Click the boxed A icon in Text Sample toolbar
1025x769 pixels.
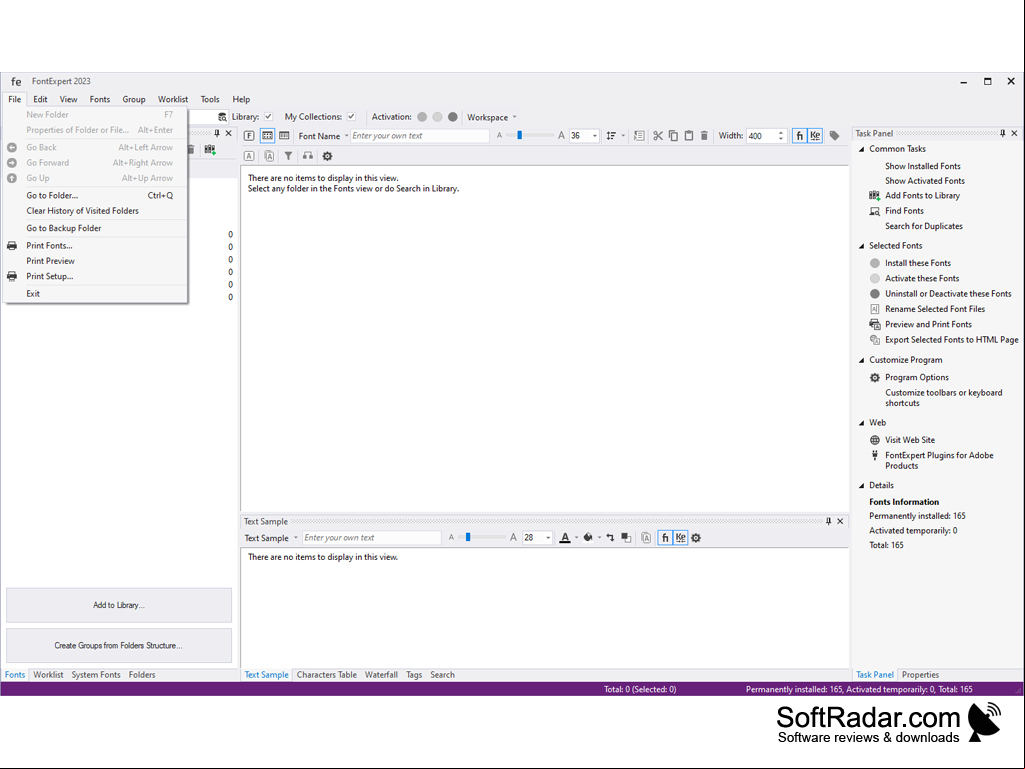[646, 538]
